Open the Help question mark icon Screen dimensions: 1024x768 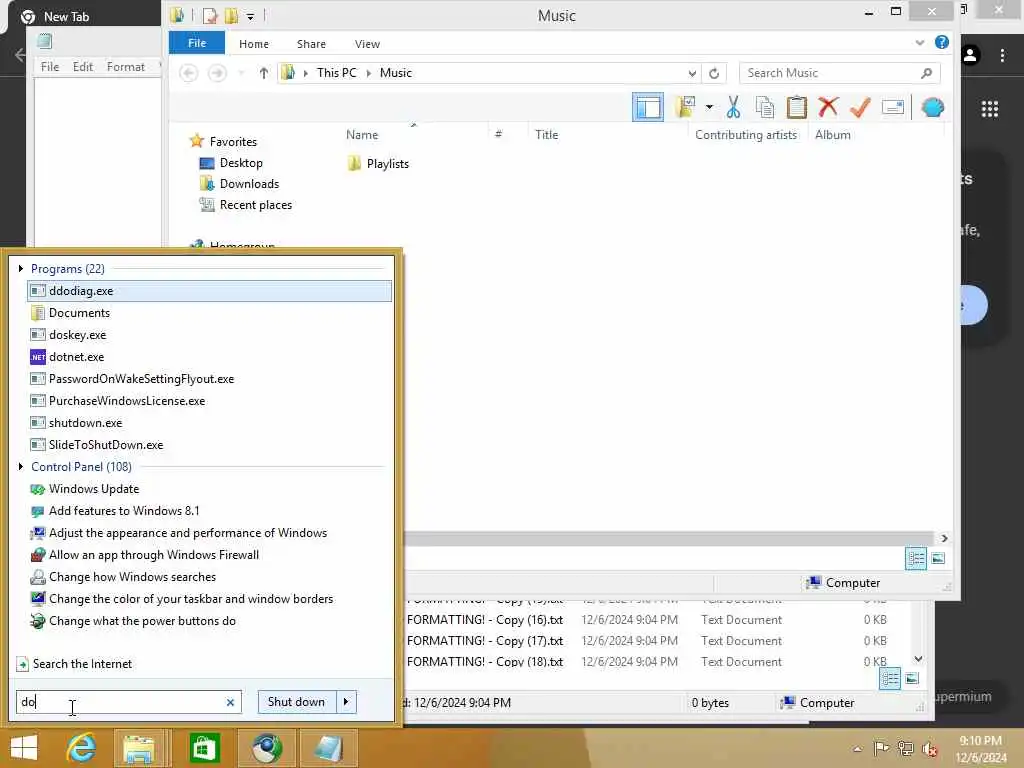tap(941, 42)
